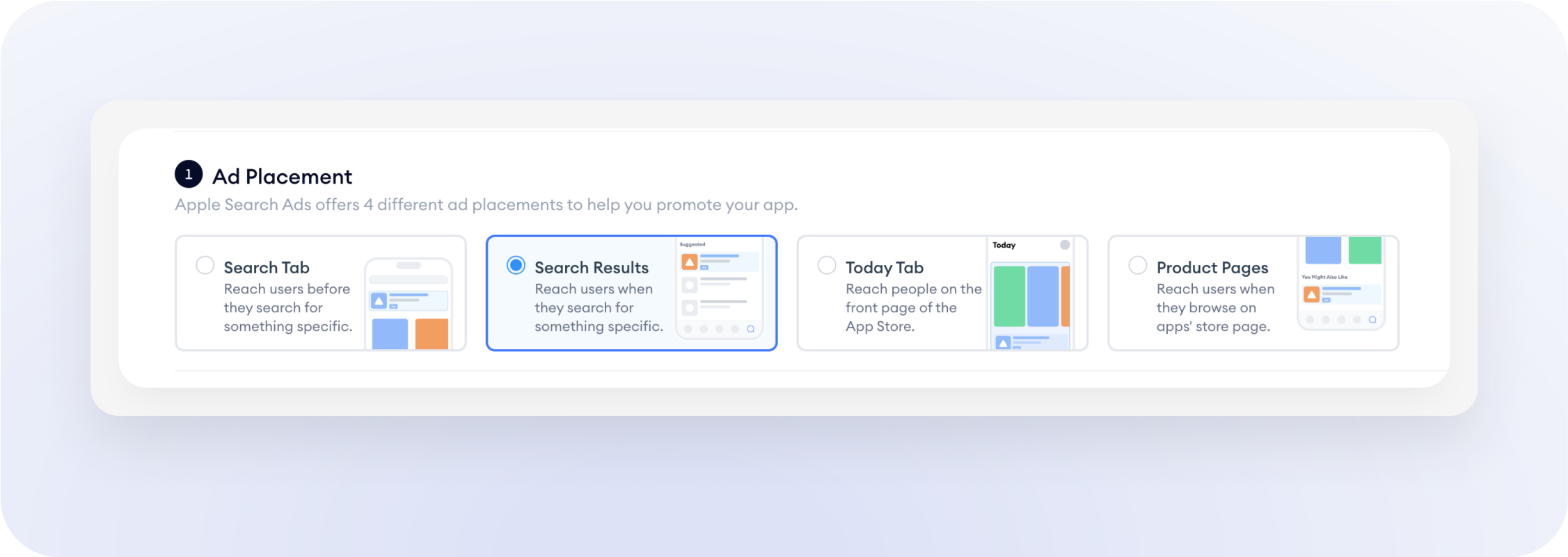Screen dimensions: 1568x557
Task: Click the gray profile circle in Today preview
Action: point(1065,245)
